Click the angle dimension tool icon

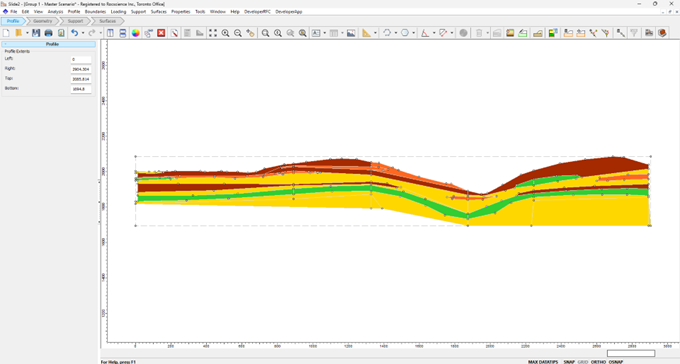click(x=425, y=33)
